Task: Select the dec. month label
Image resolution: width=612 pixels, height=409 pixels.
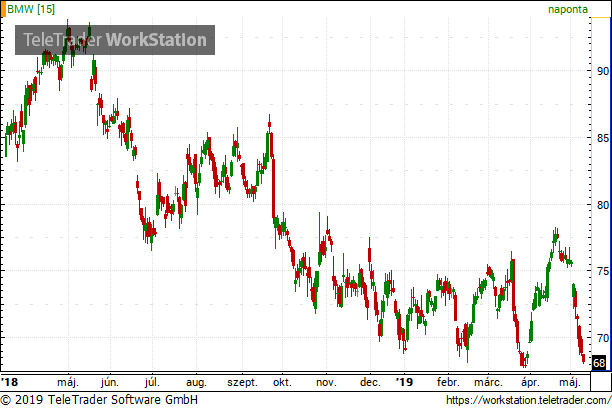Action: pyautogui.click(x=370, y=382)
